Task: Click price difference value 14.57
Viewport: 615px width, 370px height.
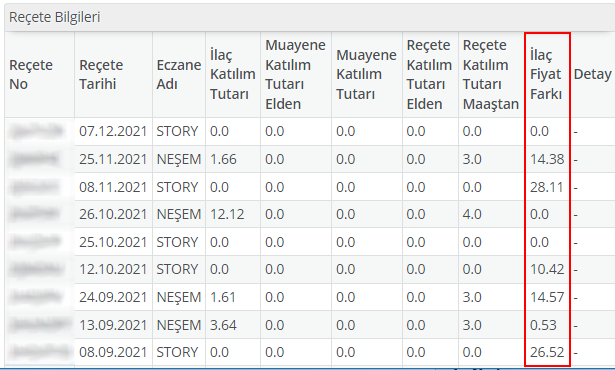Action: click(x=547, y=297)
